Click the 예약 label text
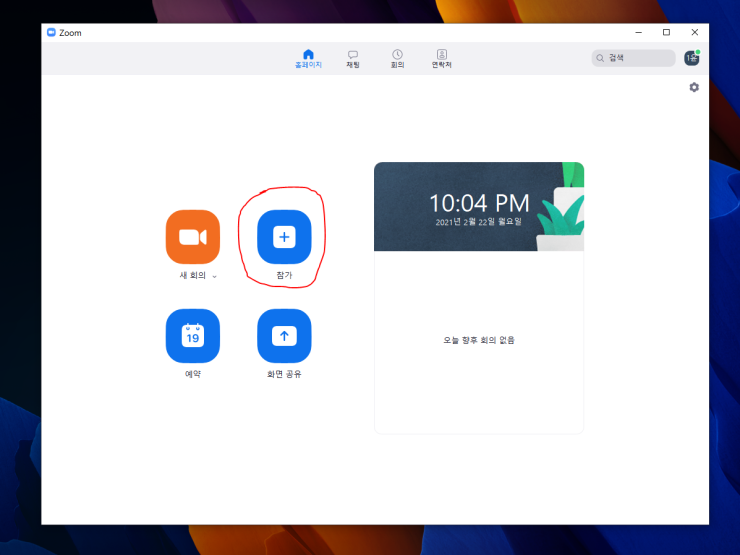 (x=193, y=374)
